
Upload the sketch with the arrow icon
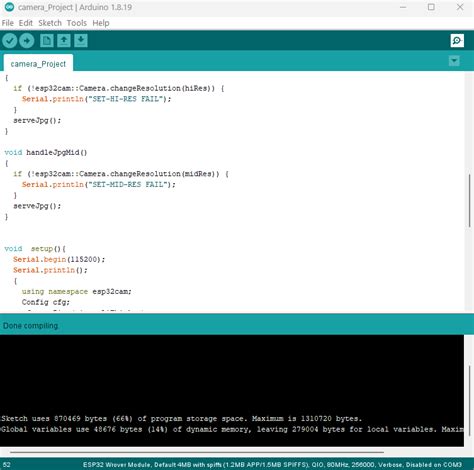coord(27,41)
